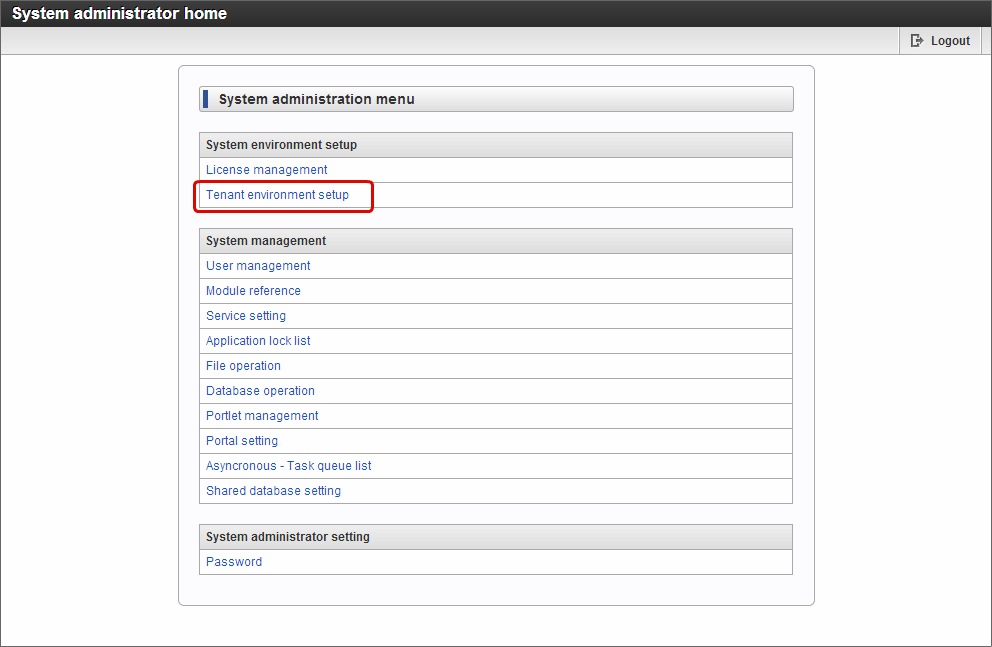The image size is (992, 647).
Task: Click the Logout text label
Action: pos(950,40)
